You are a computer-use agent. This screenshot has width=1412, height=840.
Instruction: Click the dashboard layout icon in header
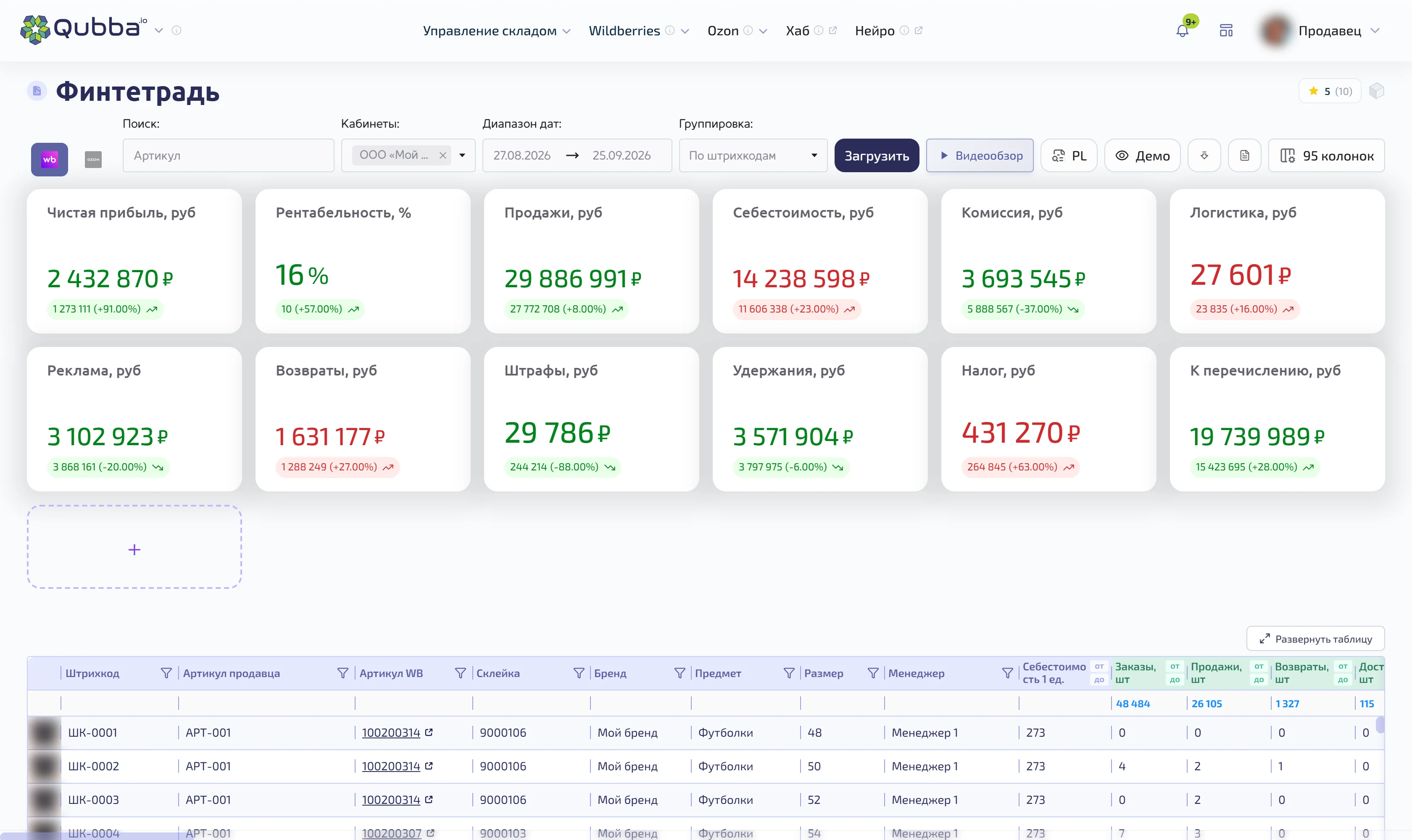[1226, 31]
